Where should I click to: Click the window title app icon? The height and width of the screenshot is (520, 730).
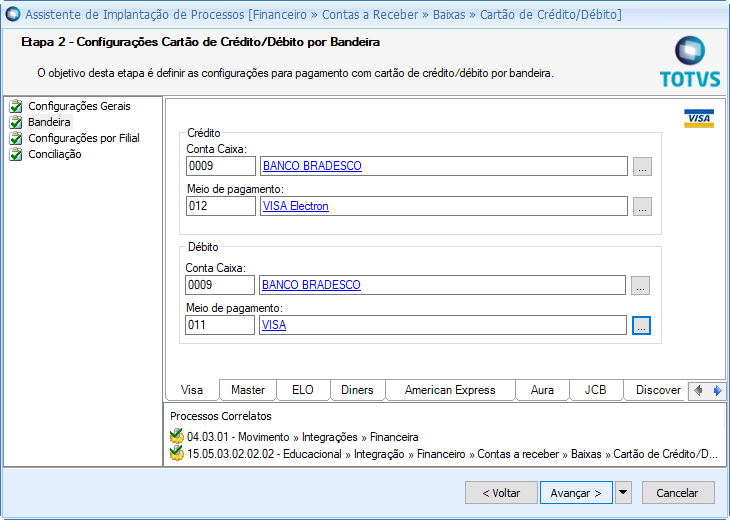[13, 14]
